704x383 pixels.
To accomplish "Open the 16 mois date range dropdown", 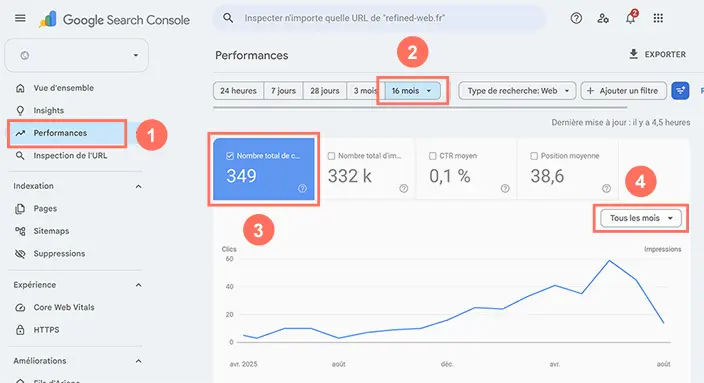I will 412,91.
